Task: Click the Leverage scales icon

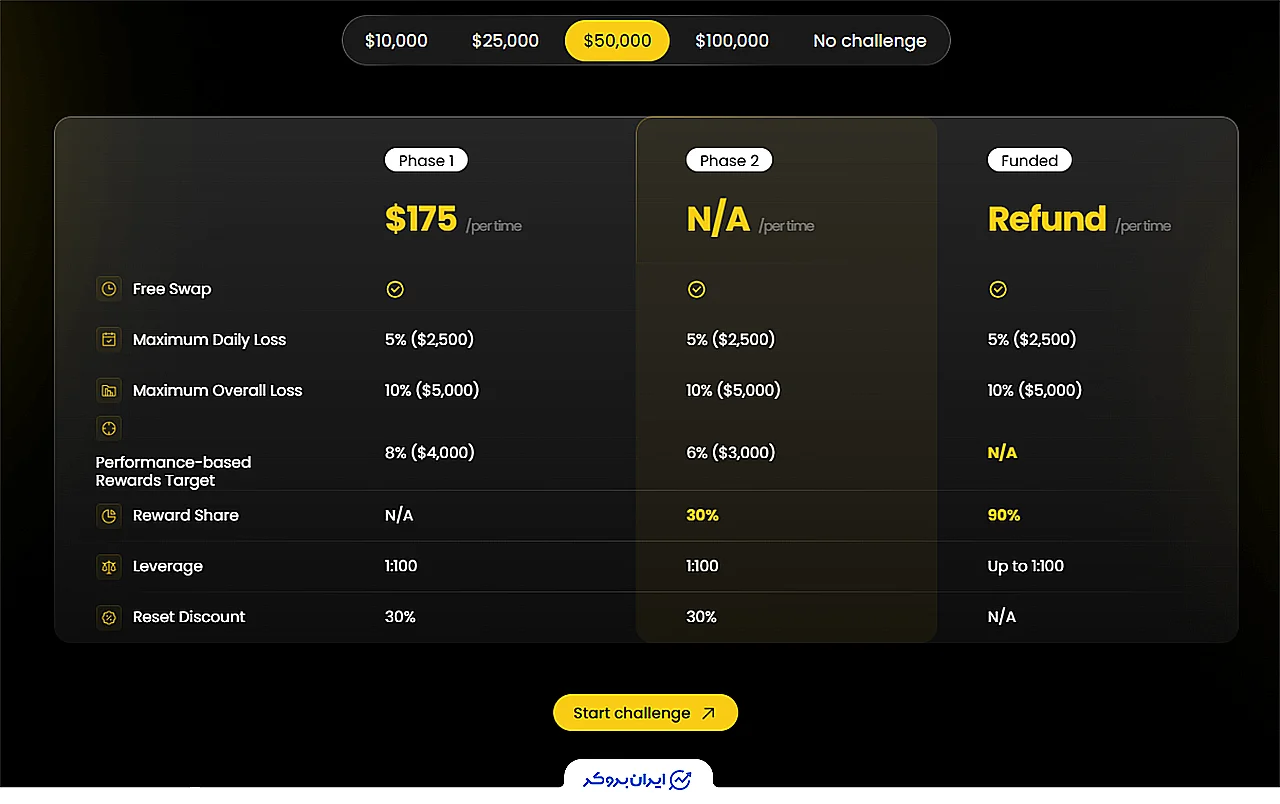Action: click(x=108, y=566)
